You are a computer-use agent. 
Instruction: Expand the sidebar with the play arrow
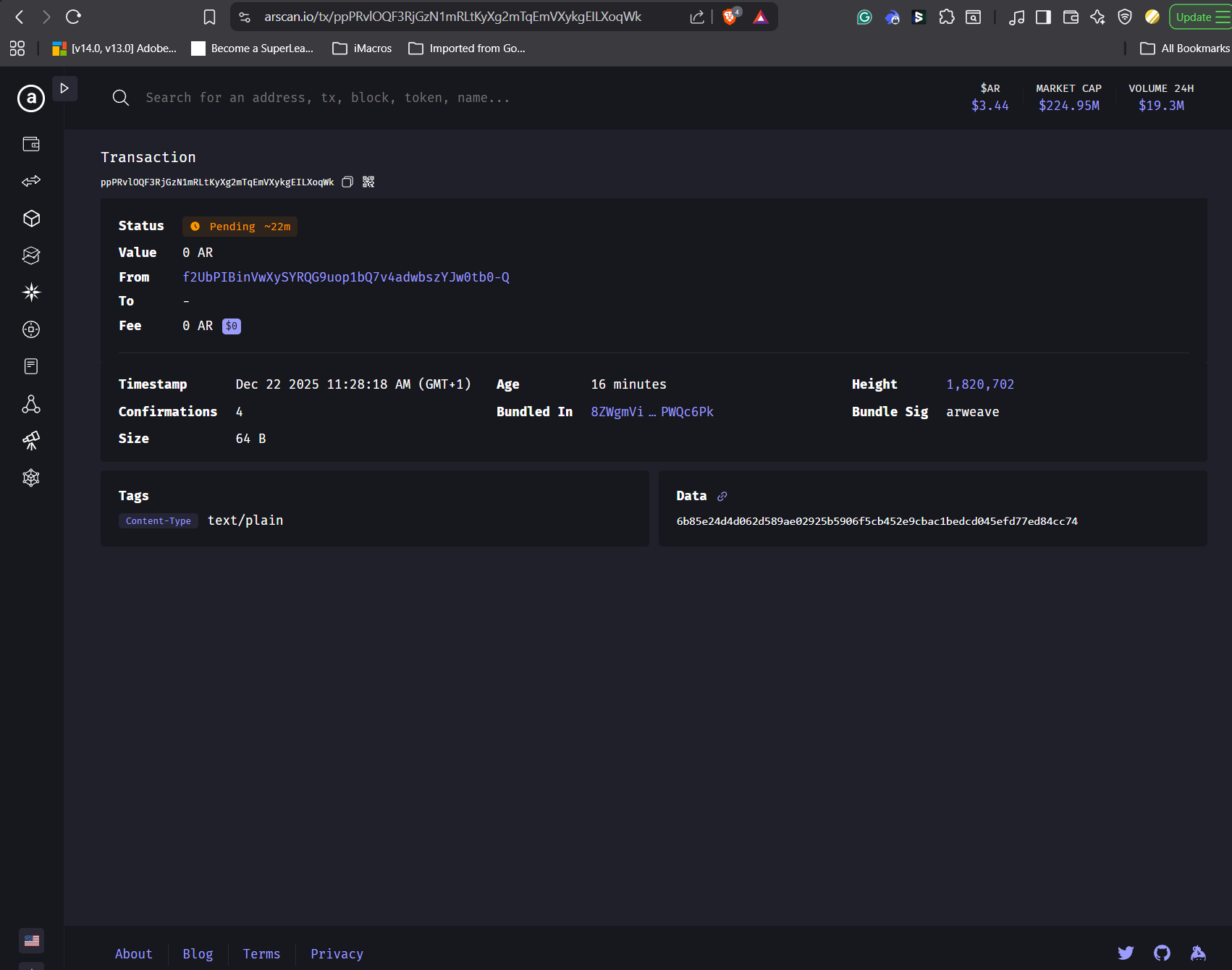coord(64,88)
